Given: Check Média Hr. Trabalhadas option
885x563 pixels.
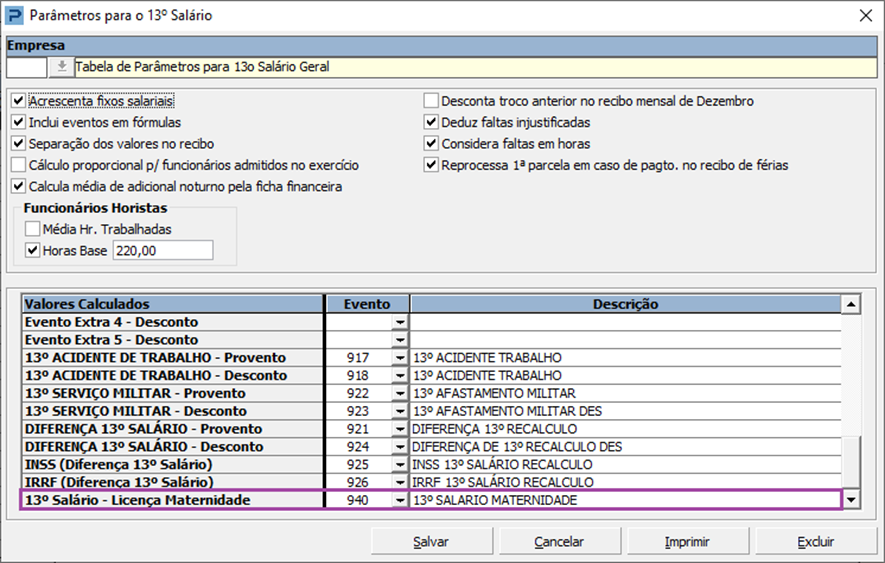Looking at the screenshot, I should [x=33, y=229].
